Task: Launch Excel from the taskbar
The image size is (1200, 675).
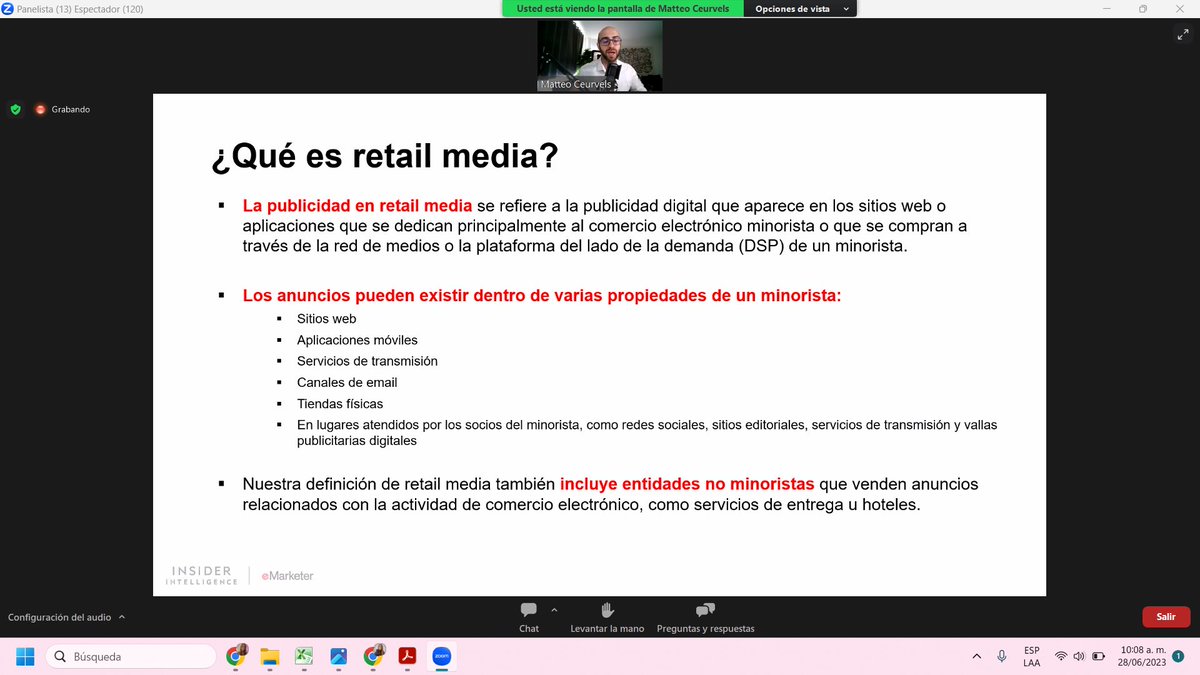Action: [304, 657]
